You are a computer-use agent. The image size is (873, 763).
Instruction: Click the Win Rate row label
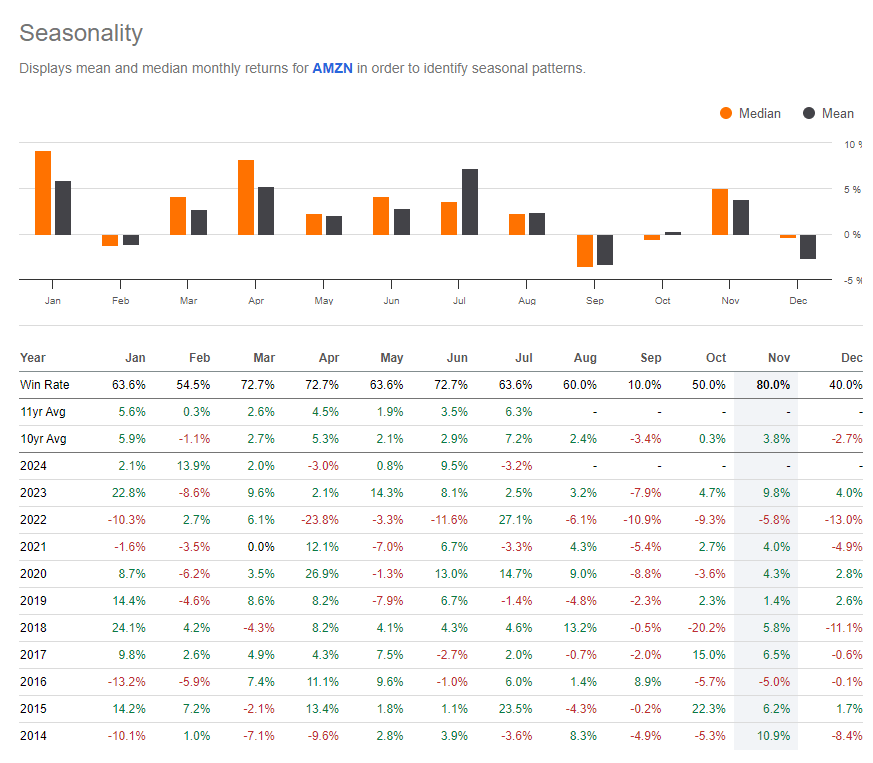tap(45, 384)
